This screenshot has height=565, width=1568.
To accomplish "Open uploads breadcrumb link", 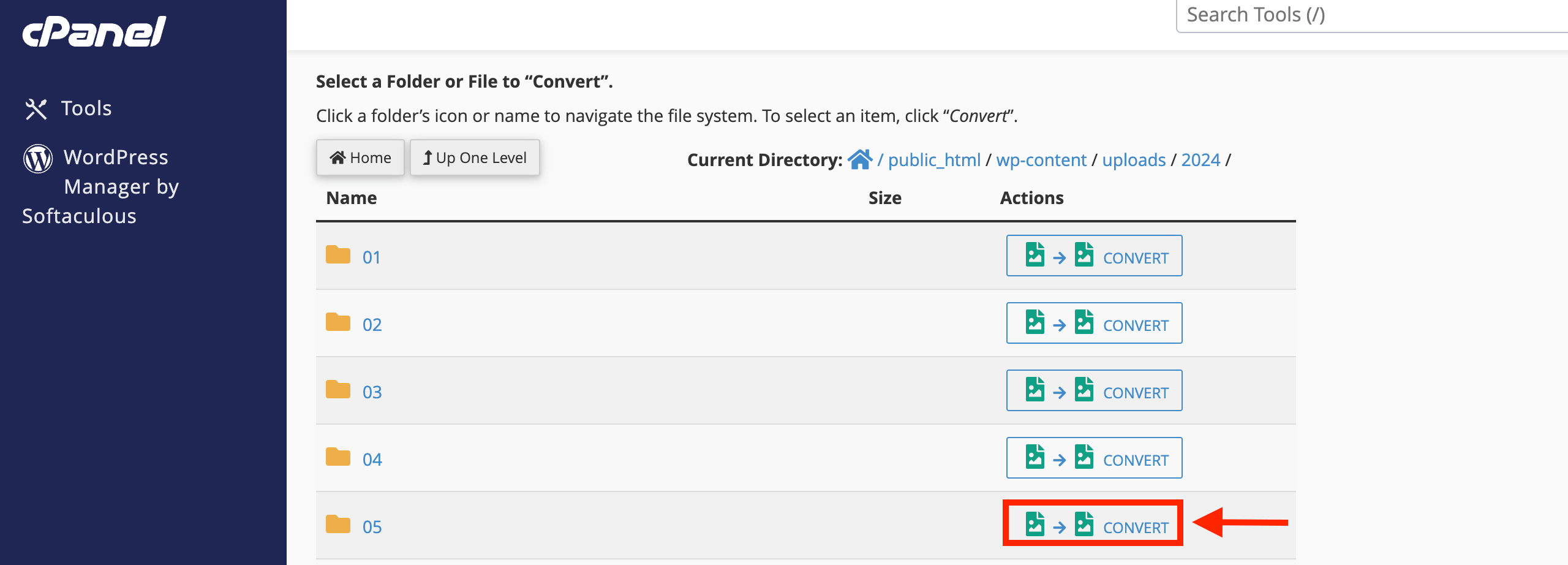I will (1134, 160).
